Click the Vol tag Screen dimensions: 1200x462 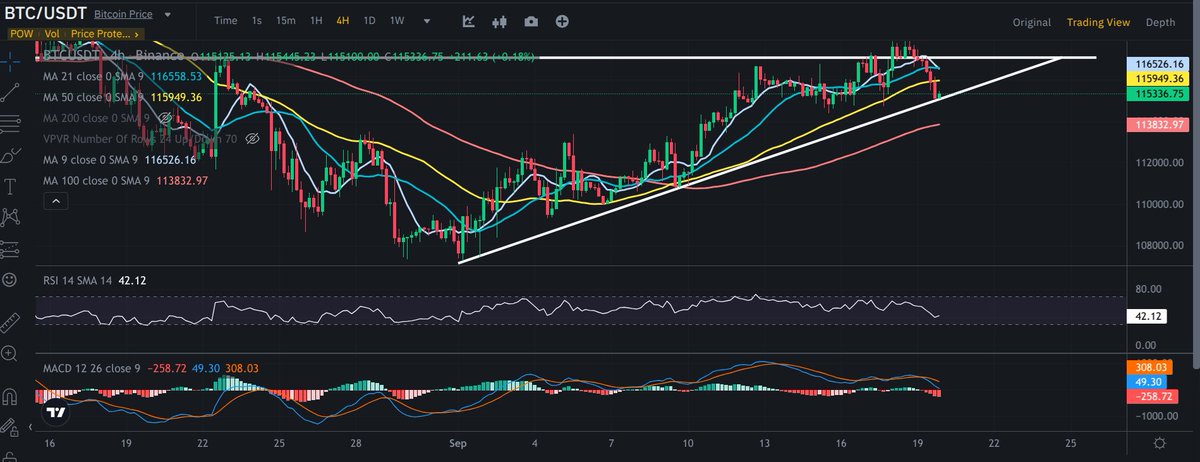[x=52, y=33]
